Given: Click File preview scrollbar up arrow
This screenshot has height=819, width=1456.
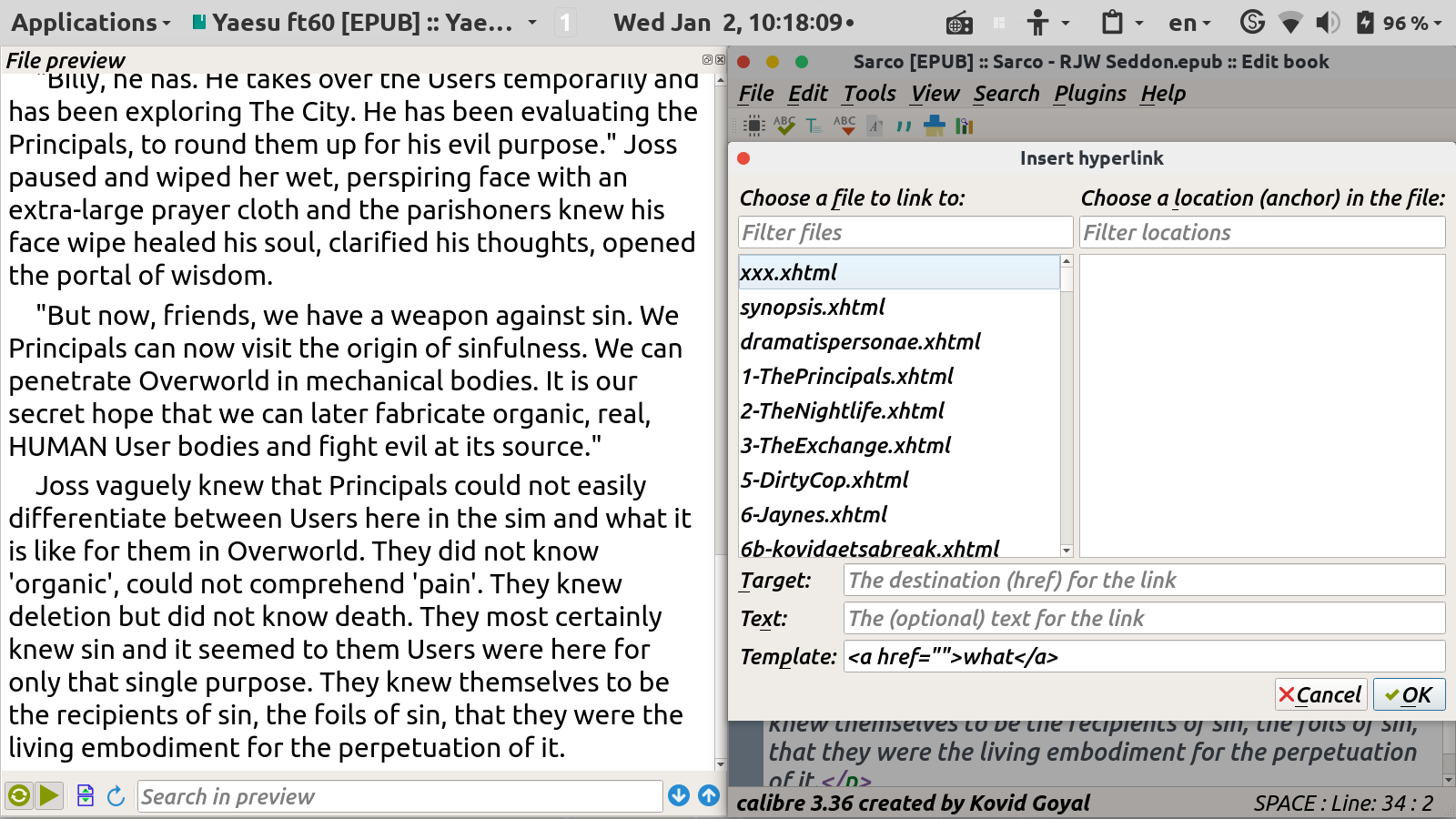Looking at the screenshot, I should (721, 80).
